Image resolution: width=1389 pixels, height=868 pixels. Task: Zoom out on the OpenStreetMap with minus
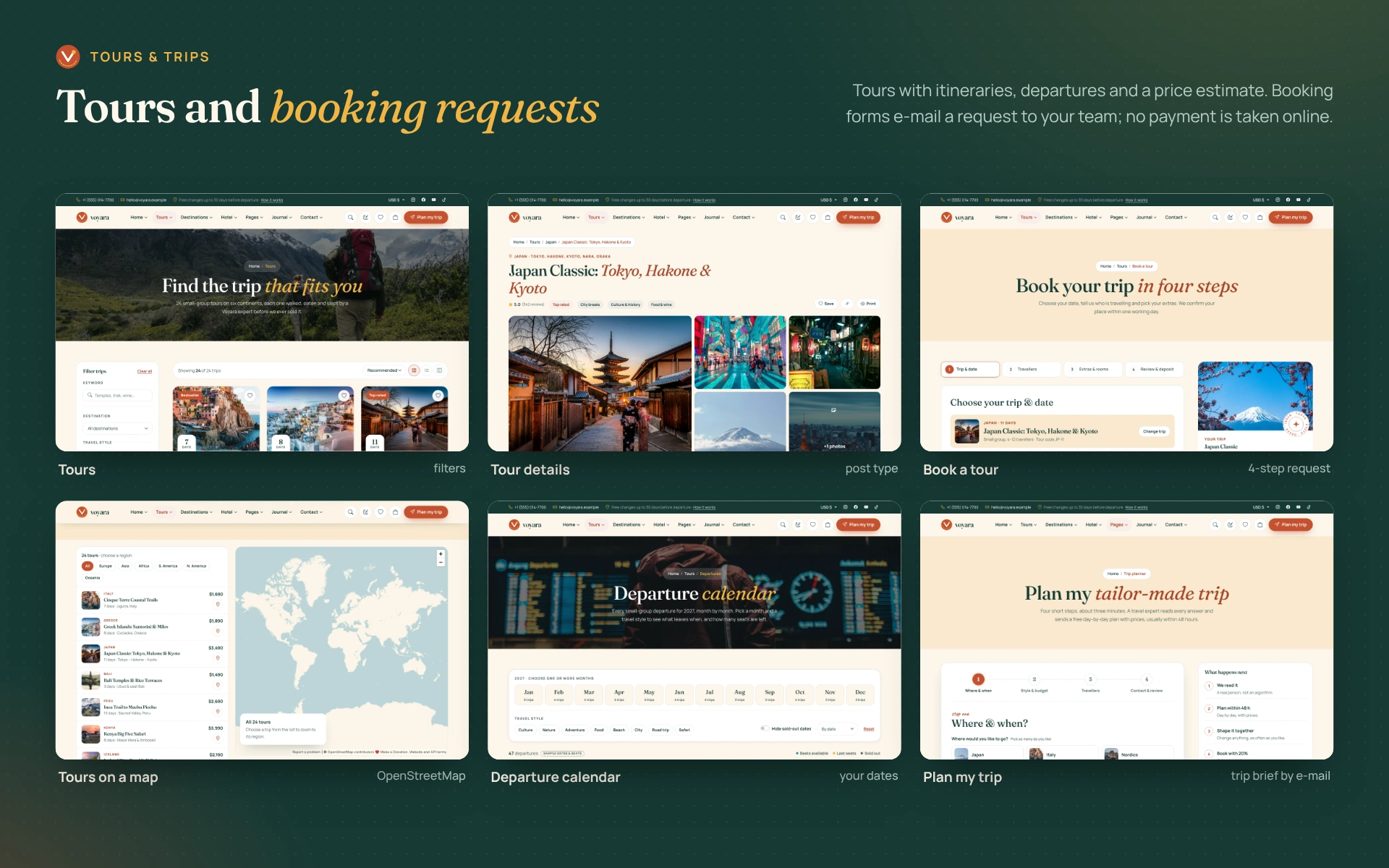tap(441, 562)
